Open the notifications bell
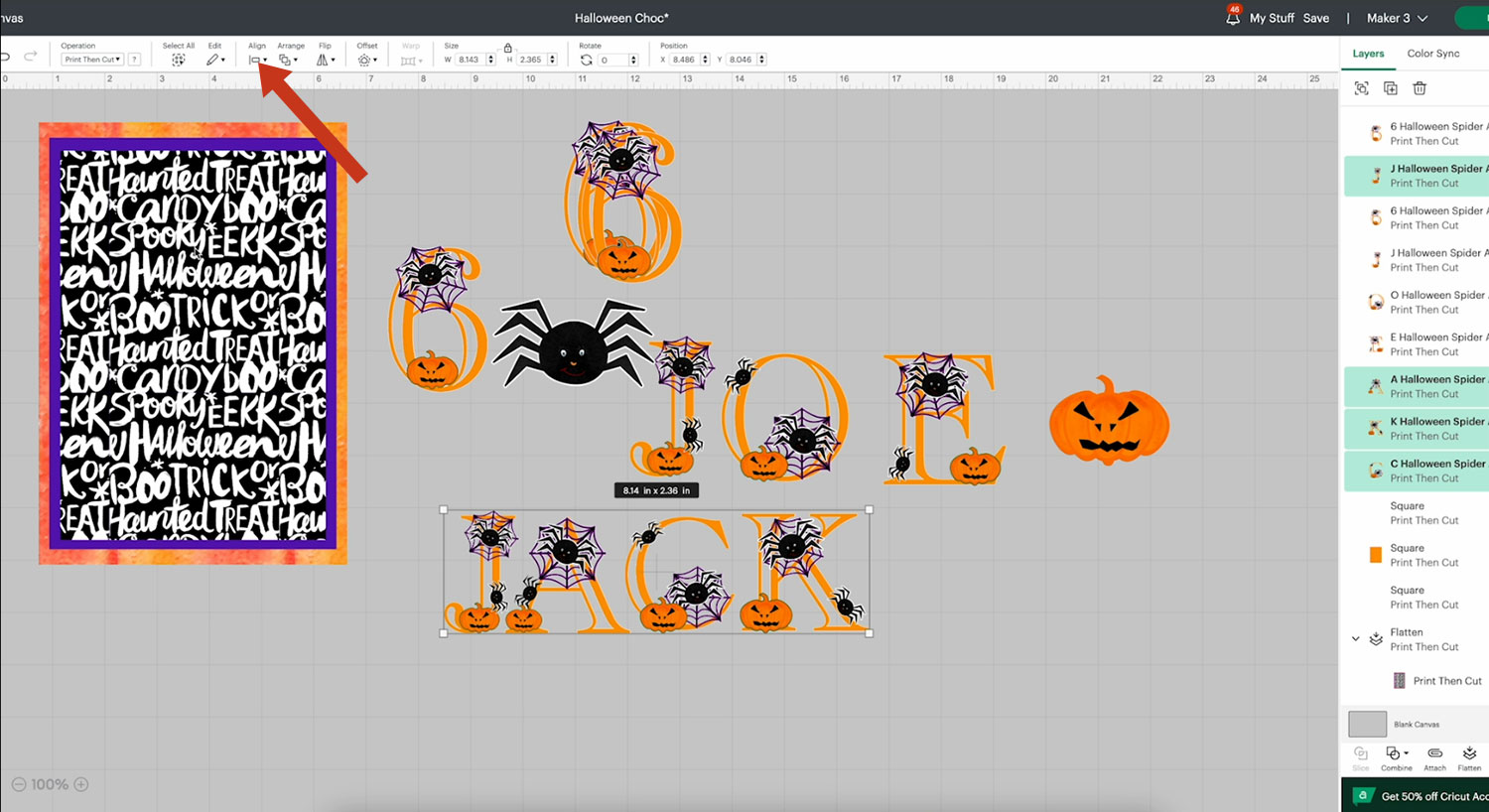The width and height of the screenshot is (1489, 812). pos(1233,18)
